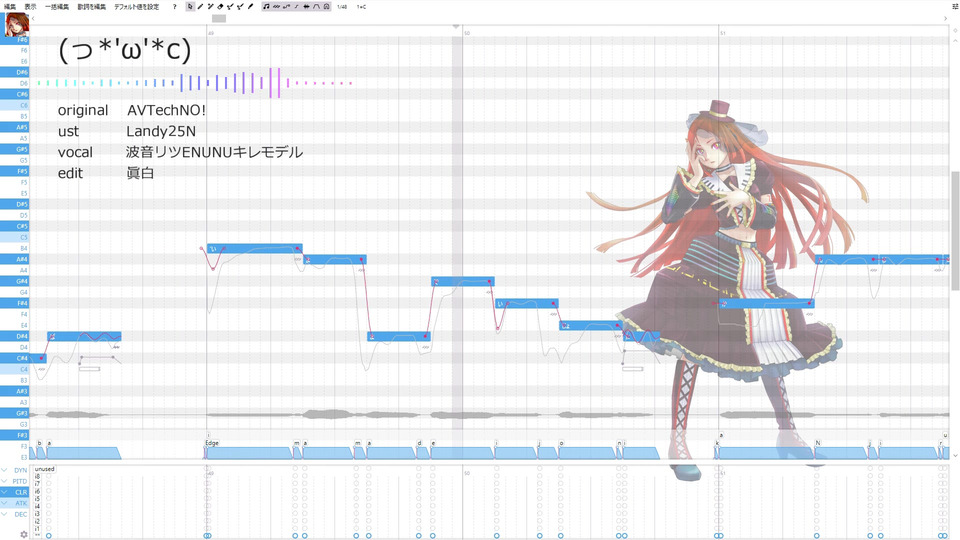Select the pen tool
This screenshot has width=960, height=540.
point(200,7)
